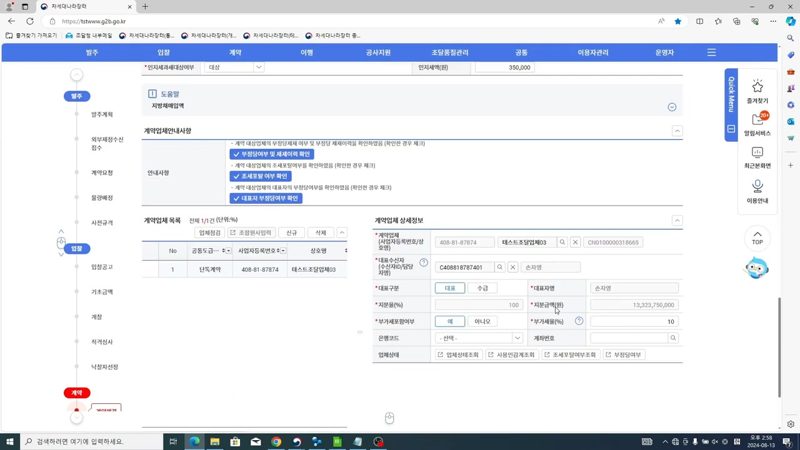This screenshot has width=800, height=450.
Task: Click the page vertical scrollbar thumb
Action: pos(779,347)
